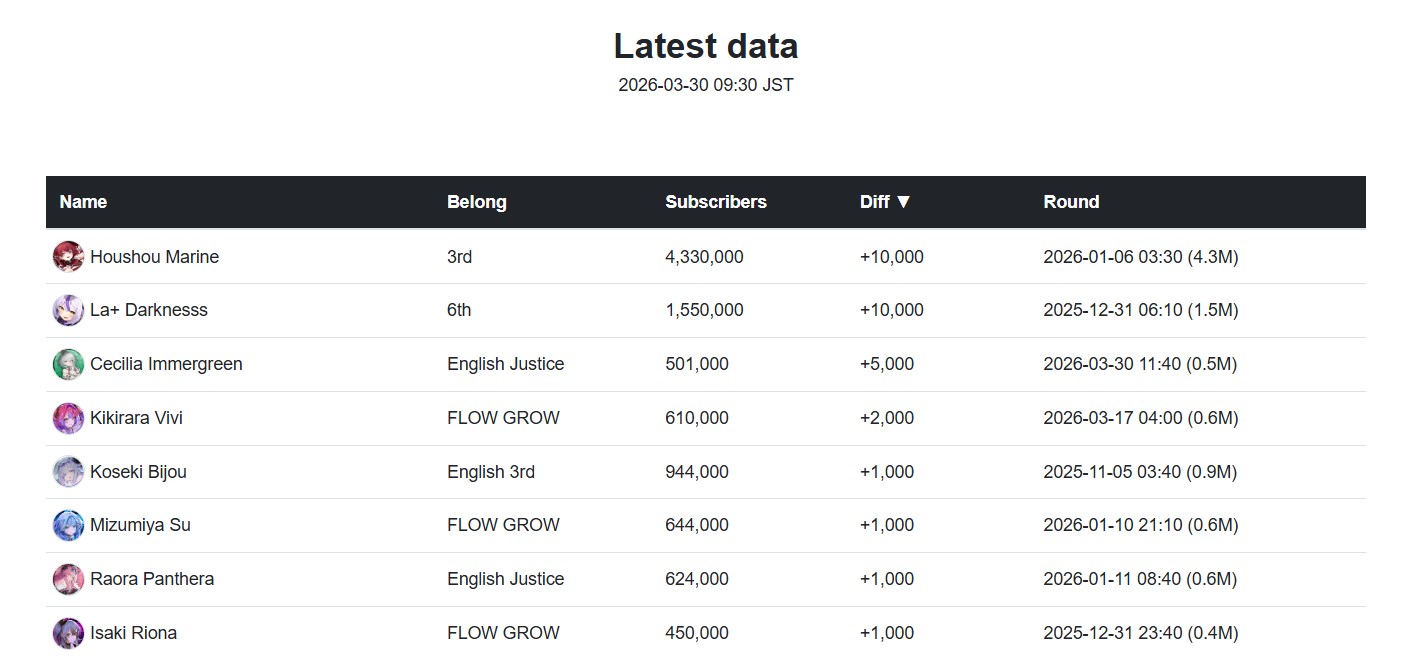Open the Cecilia Immergreen name link
The width and height of the screenshot is (1414, 659).
[x=166, y=364]
